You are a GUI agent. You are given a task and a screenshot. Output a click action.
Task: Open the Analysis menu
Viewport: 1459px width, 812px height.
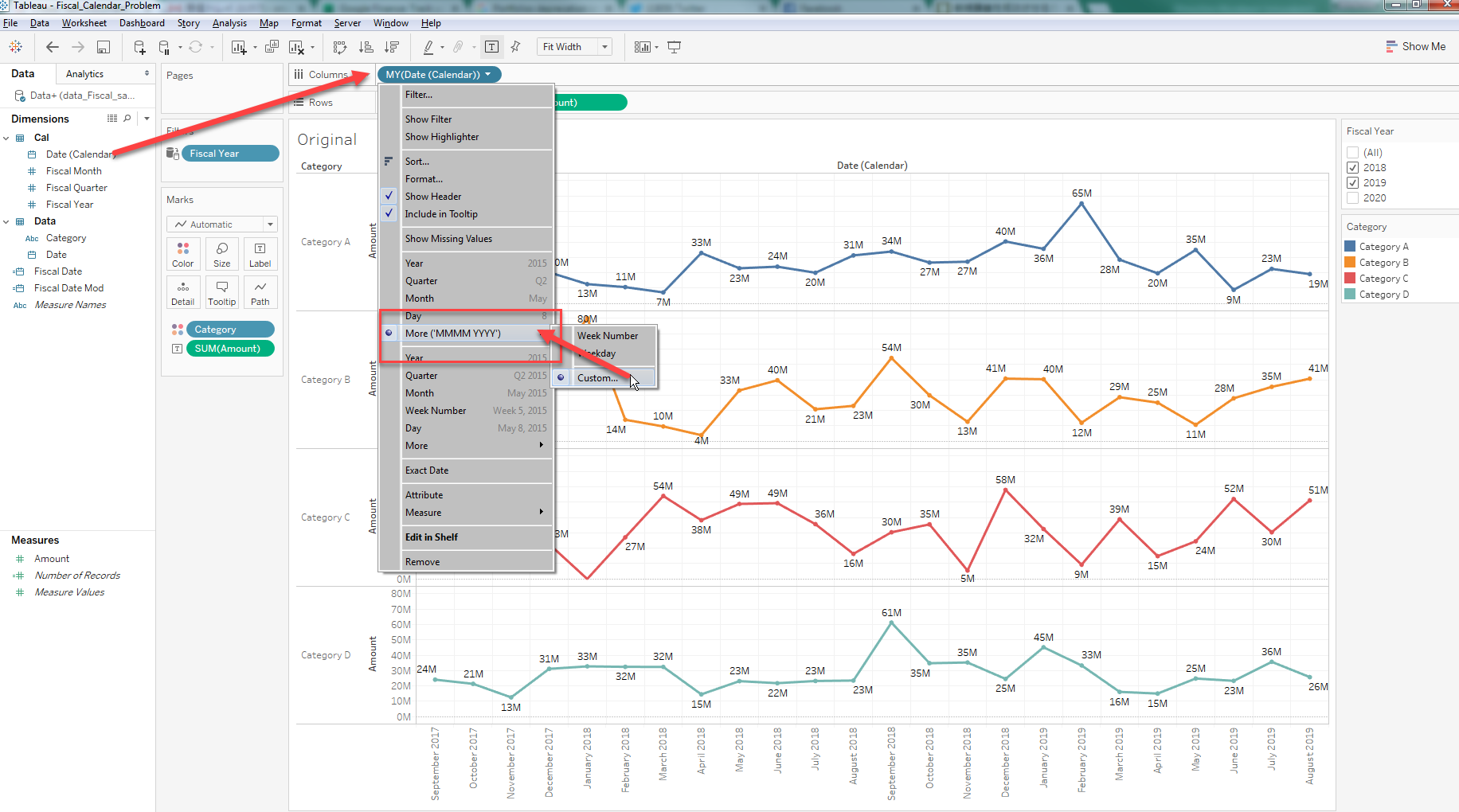(229, 23)
